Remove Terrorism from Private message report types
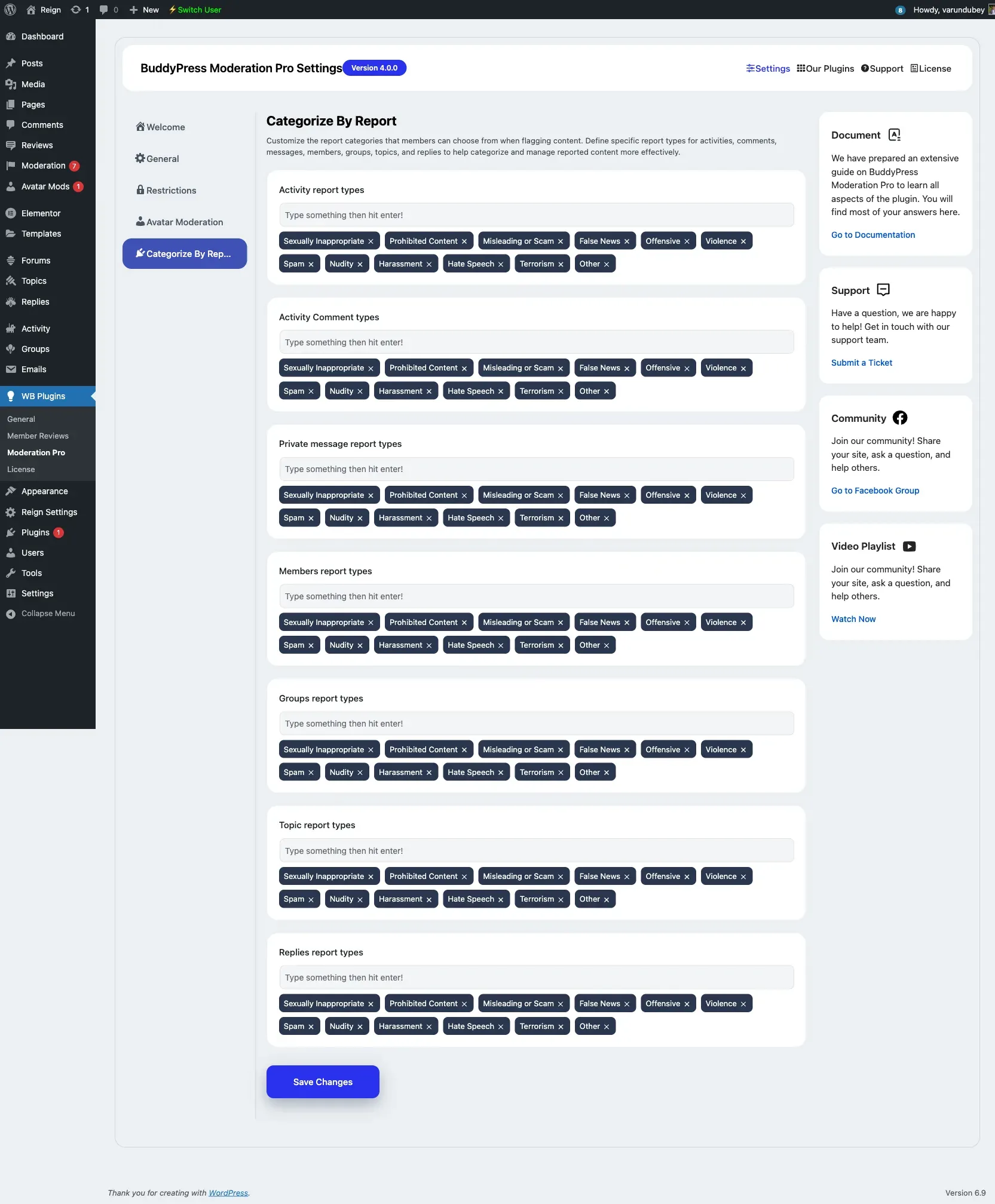 (561, 518)
